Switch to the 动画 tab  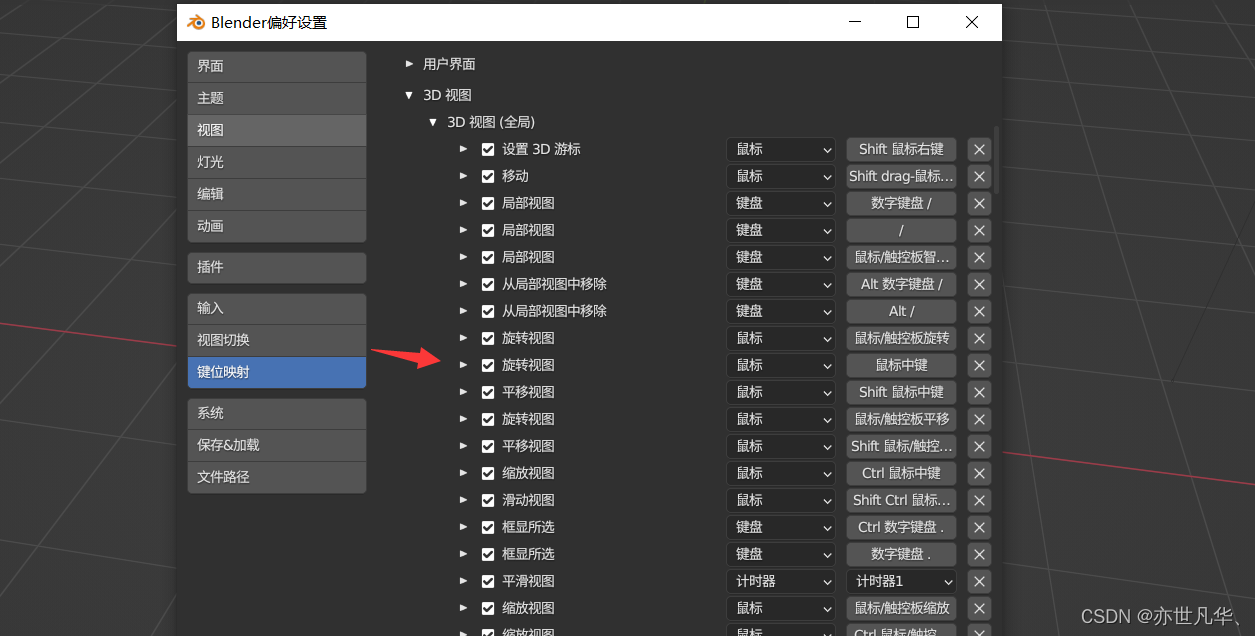point(277,226)
